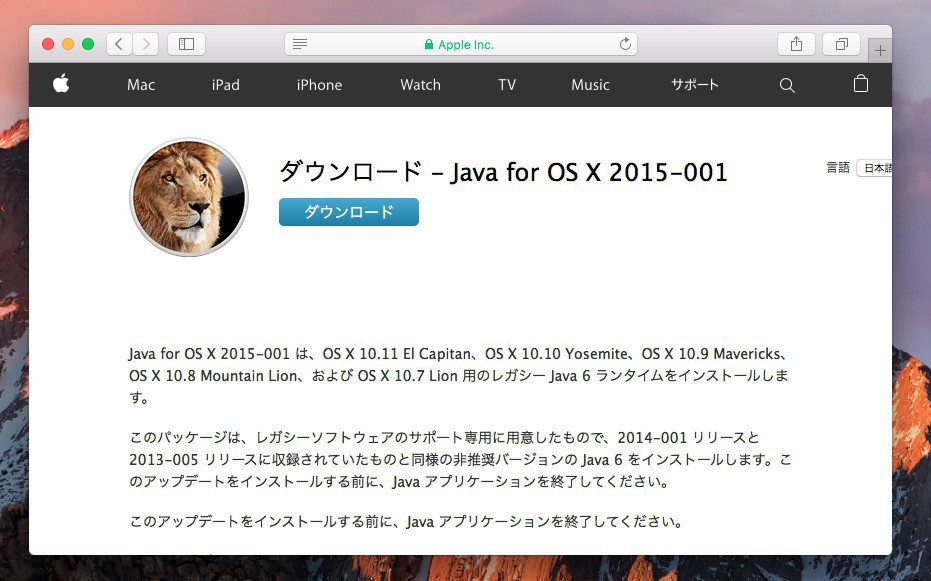Open the iPad menu item
Screen dimensions: 931x581
pyautogui.click(x=226, y=85)
